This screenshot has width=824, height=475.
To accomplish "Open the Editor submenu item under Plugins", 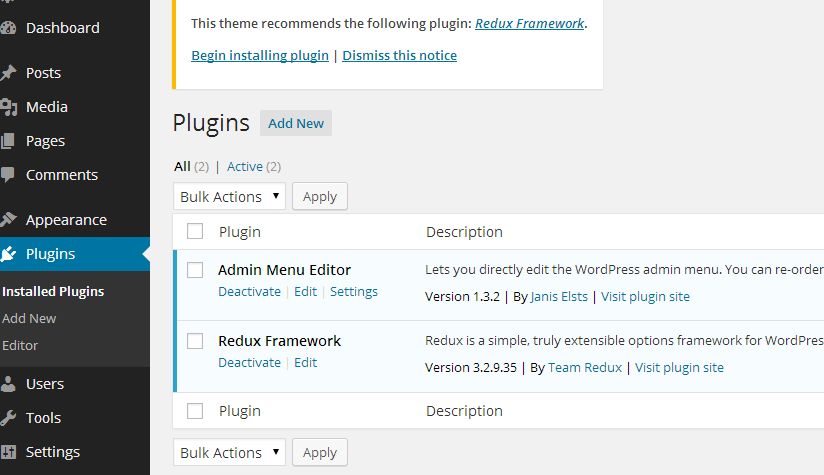I will click(x=20, y=345).
